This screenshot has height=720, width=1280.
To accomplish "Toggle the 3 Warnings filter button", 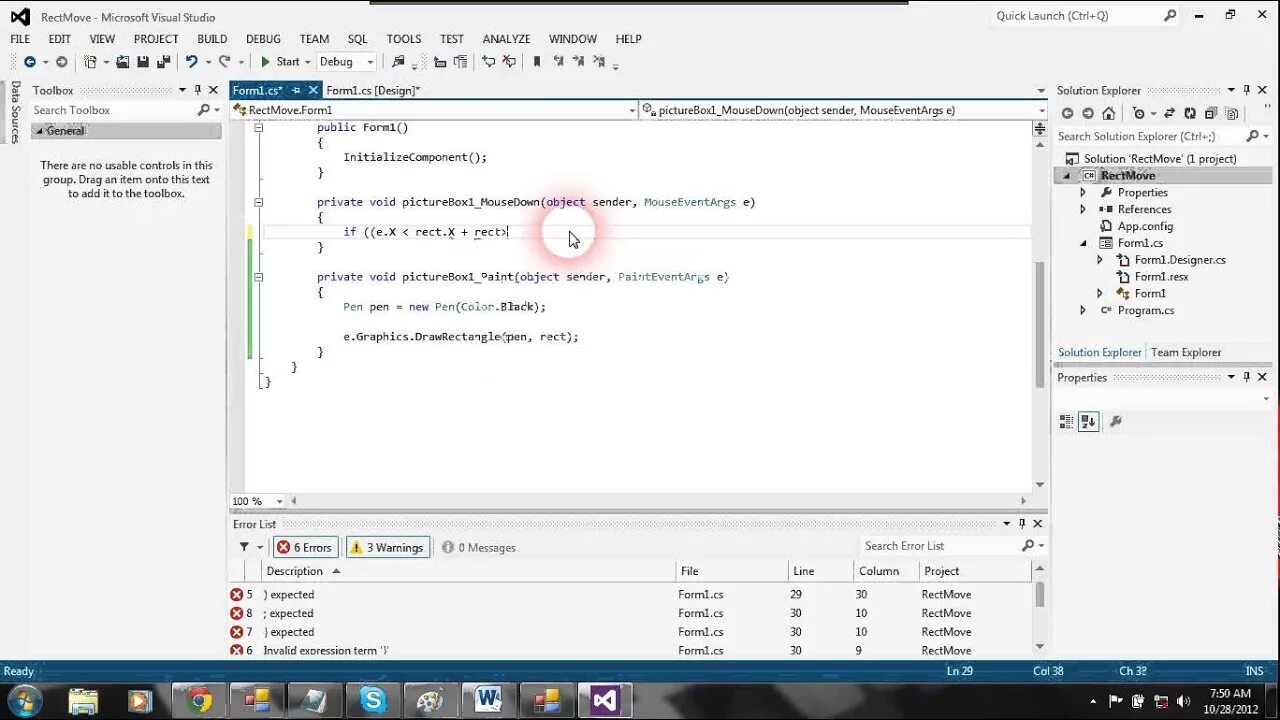I will pyautogui.click(x=388, y=547).
